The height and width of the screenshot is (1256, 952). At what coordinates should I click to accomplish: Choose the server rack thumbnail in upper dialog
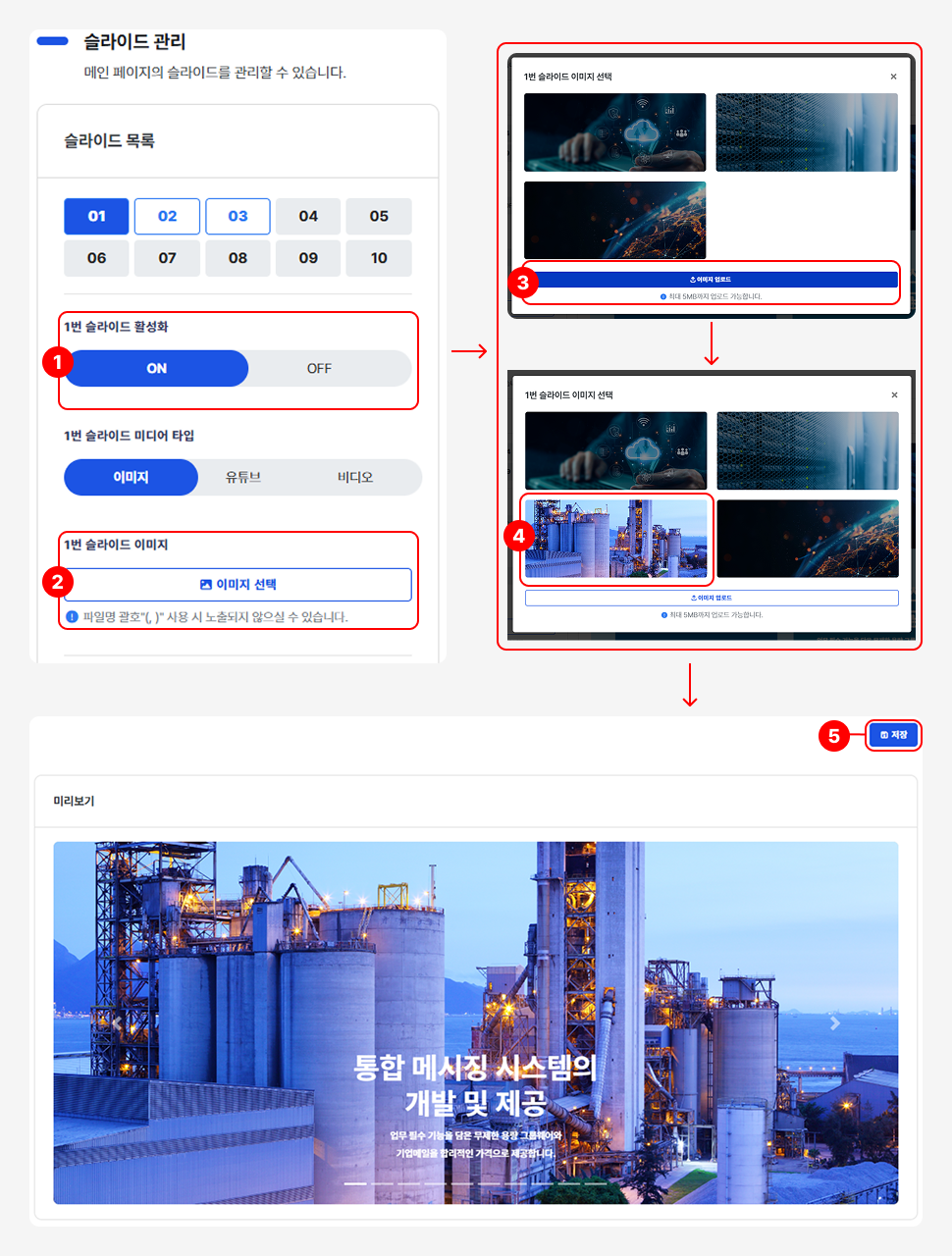pyautogui.click(x=806, y=132)
